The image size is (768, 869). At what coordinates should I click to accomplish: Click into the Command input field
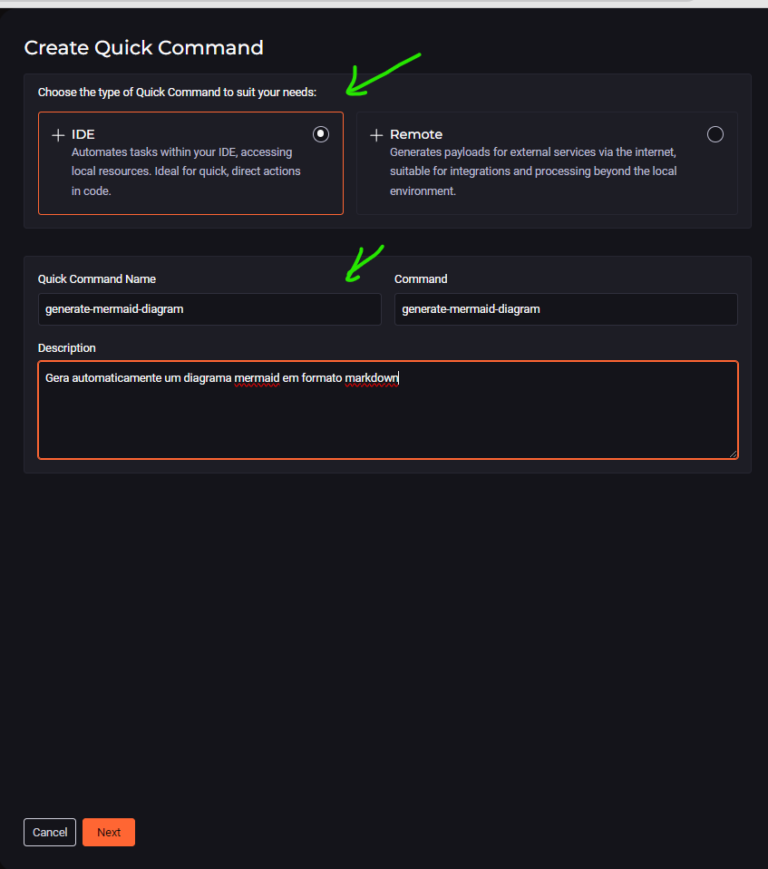(565, 309)
